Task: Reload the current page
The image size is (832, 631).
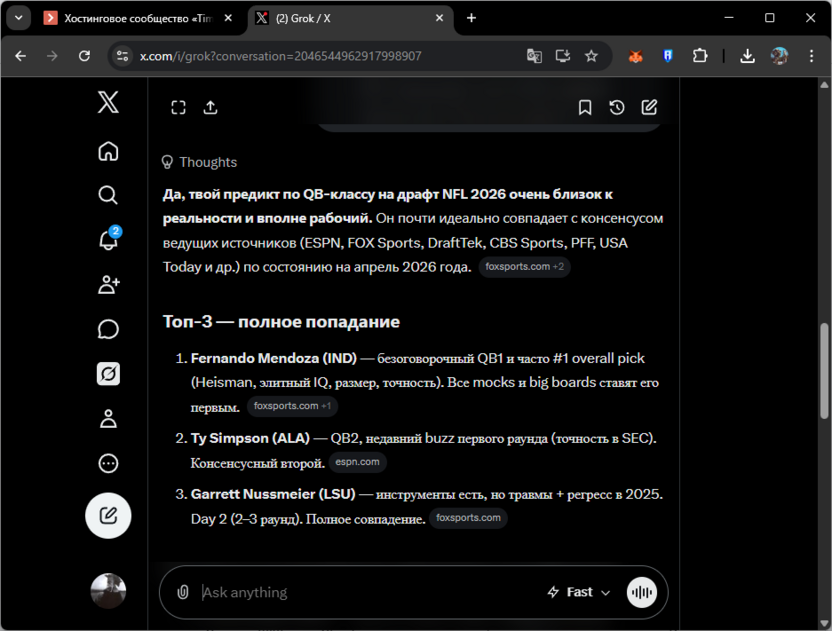Action: (x=84, y=56)
